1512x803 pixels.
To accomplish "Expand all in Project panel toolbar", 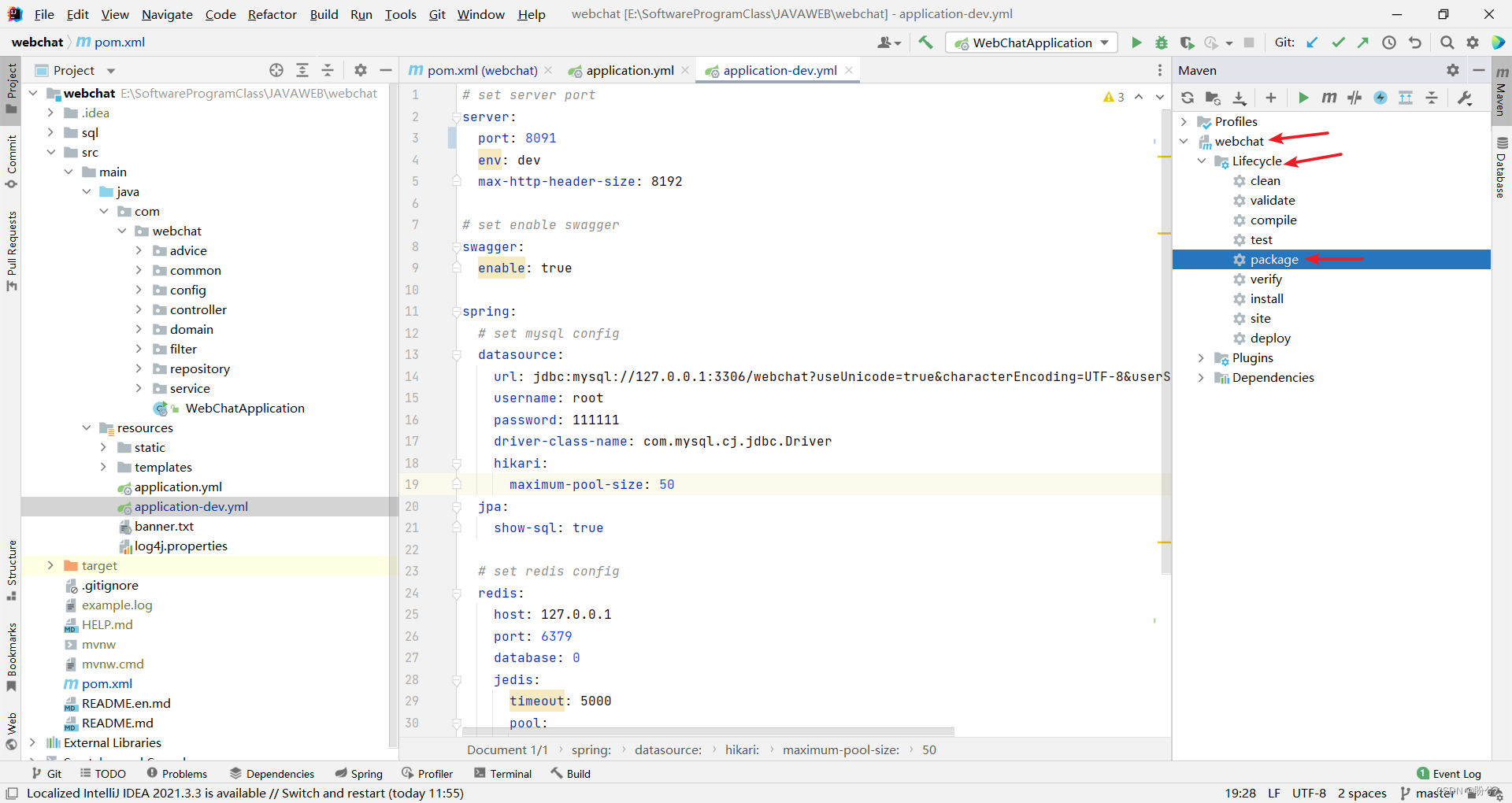I will point(302,70).
